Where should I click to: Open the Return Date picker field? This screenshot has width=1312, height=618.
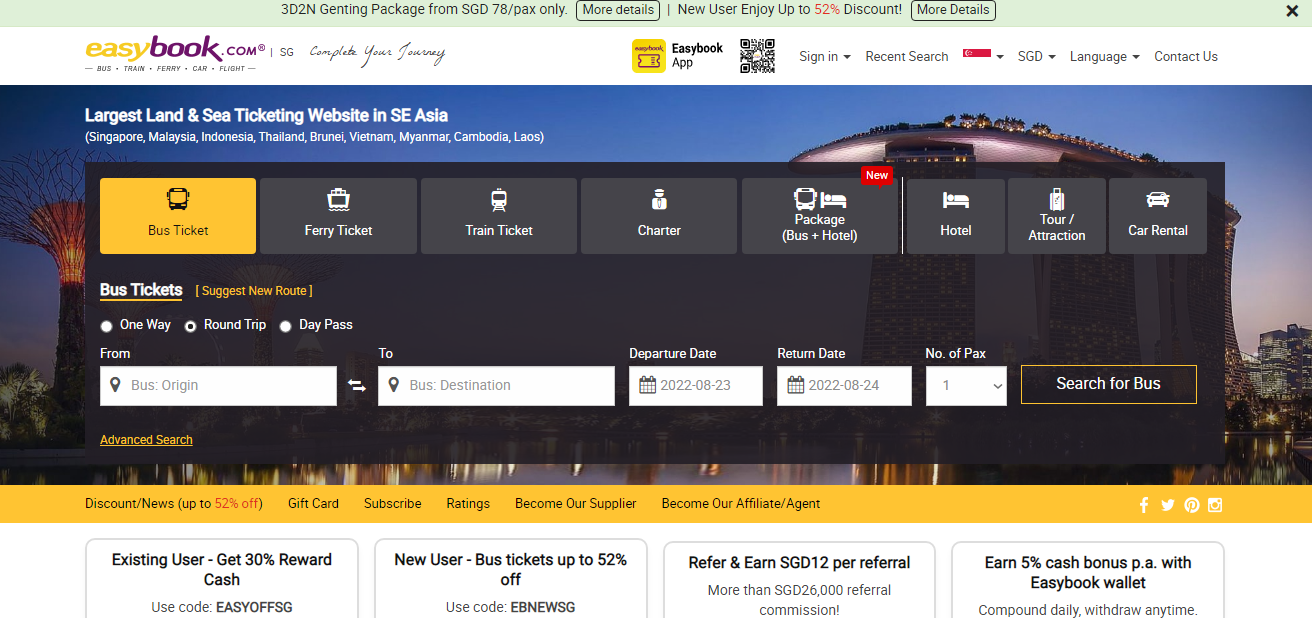click(x=844, y=385)
